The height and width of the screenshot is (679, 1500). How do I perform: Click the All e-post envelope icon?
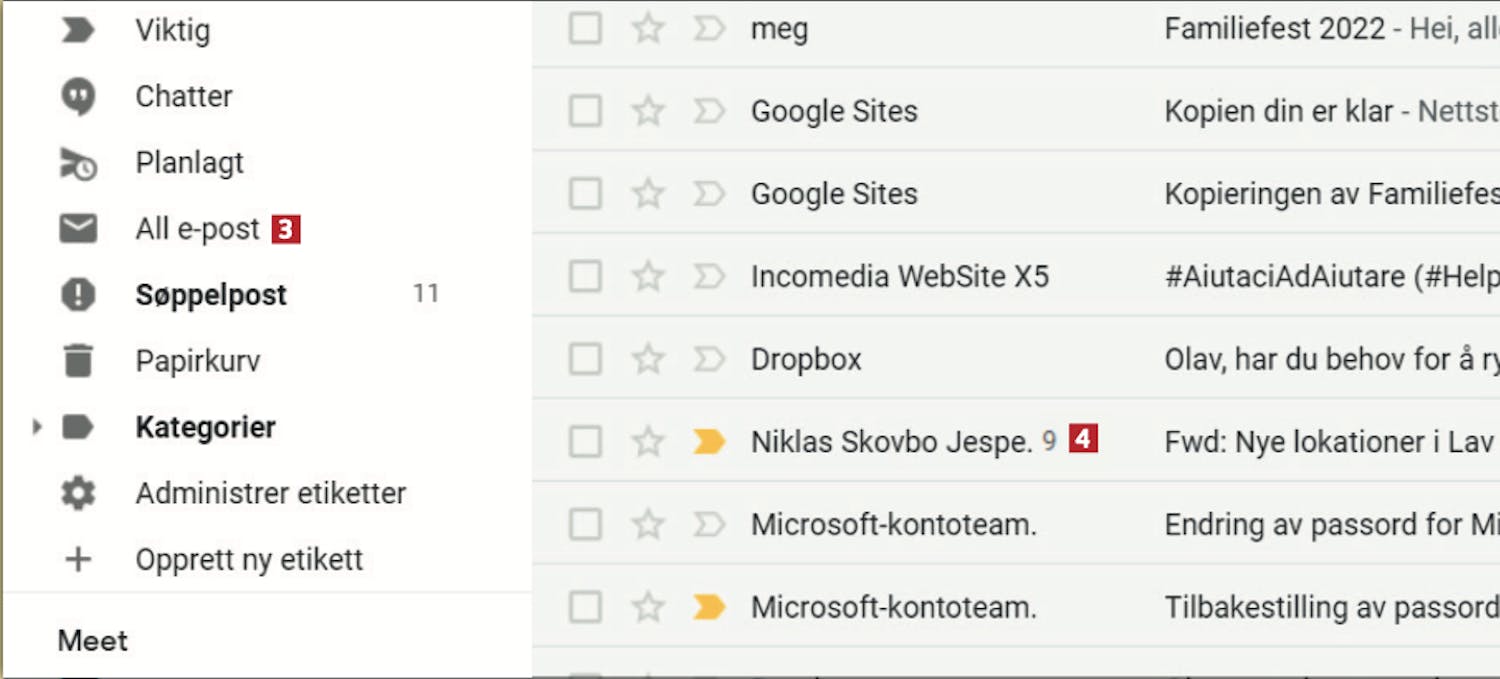(x=78, y=229)
